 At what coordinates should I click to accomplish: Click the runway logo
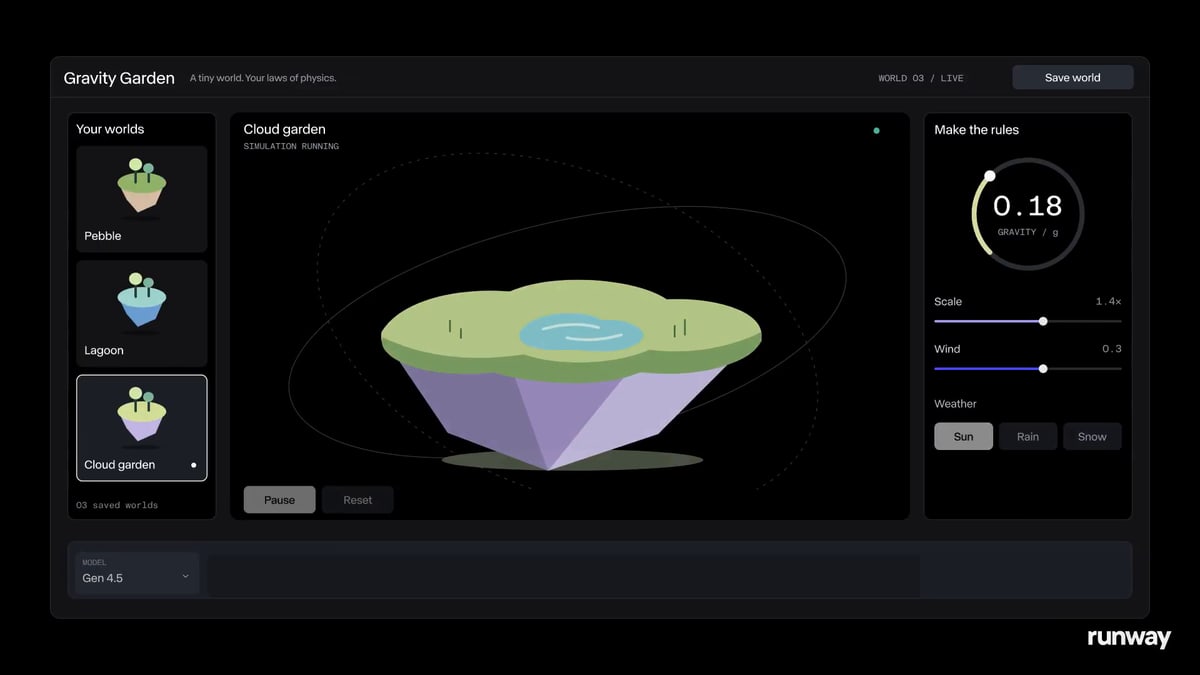pos(1129,638)
